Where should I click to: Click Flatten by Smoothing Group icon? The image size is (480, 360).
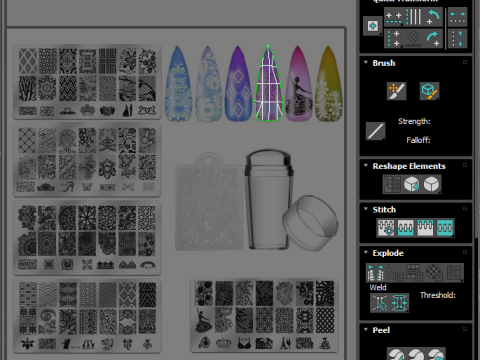pos(415,272)
